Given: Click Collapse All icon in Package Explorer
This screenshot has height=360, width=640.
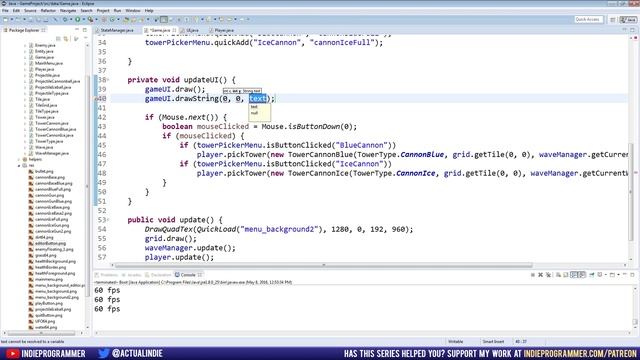Looking at the screenshot, I should (58, 38).
